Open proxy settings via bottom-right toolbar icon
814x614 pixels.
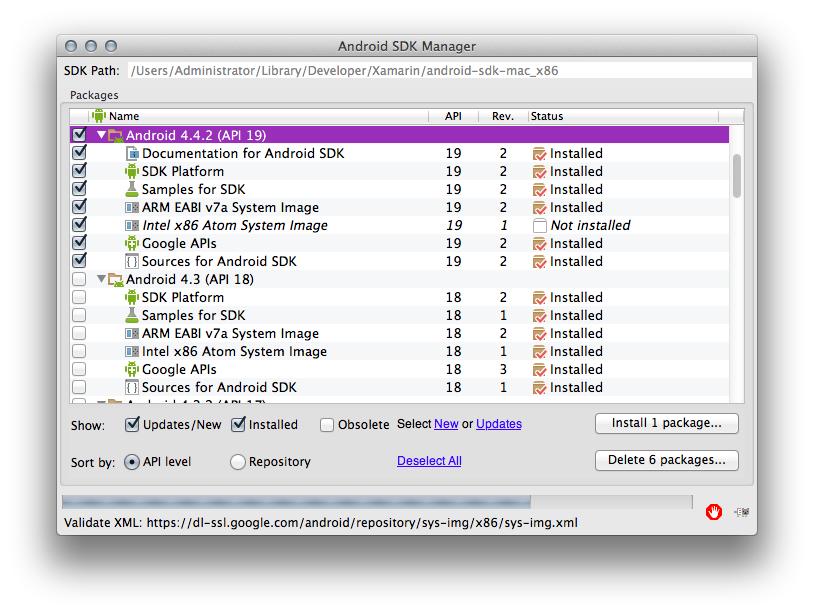click(x=741, y=511)
